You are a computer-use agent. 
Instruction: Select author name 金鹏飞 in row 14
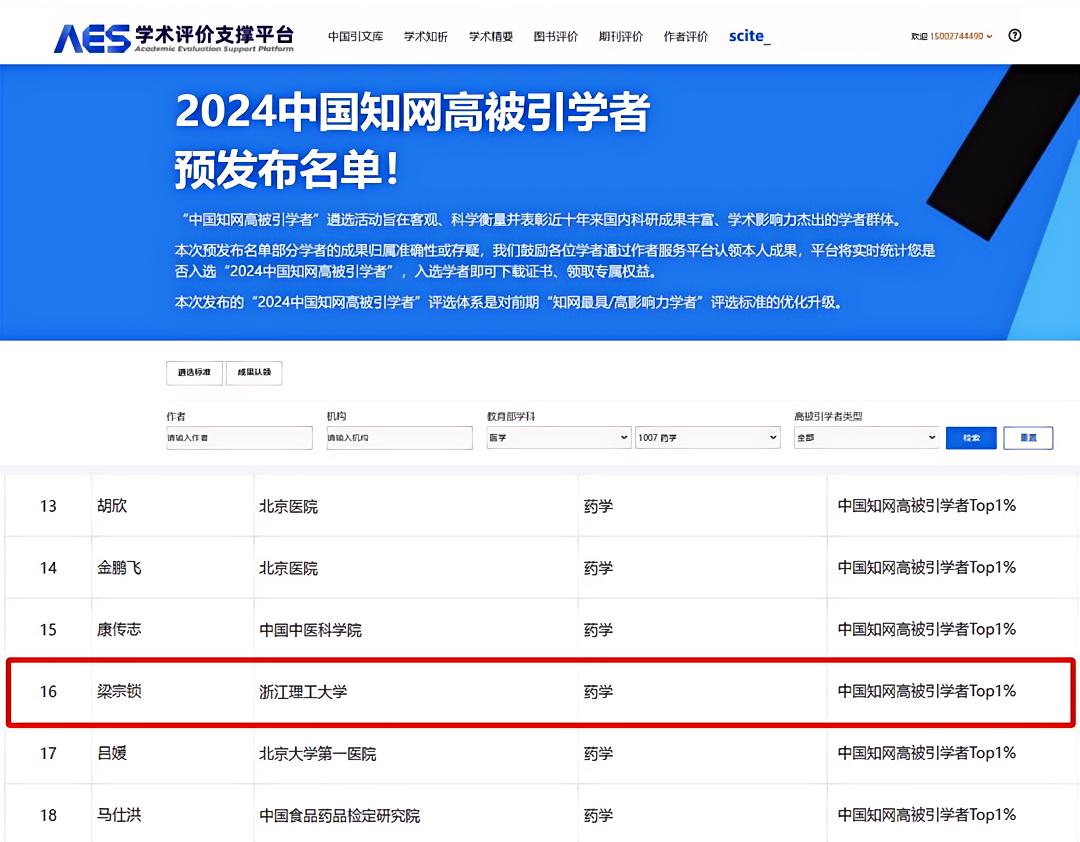coord(119,568)
